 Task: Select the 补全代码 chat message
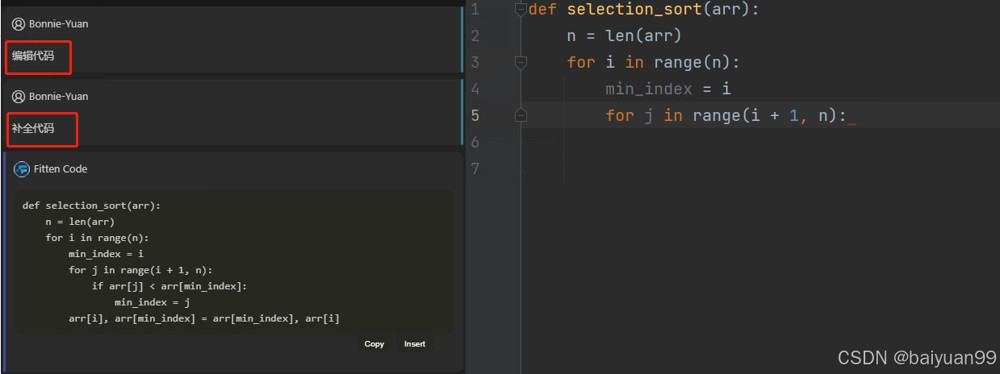(33, 128)
